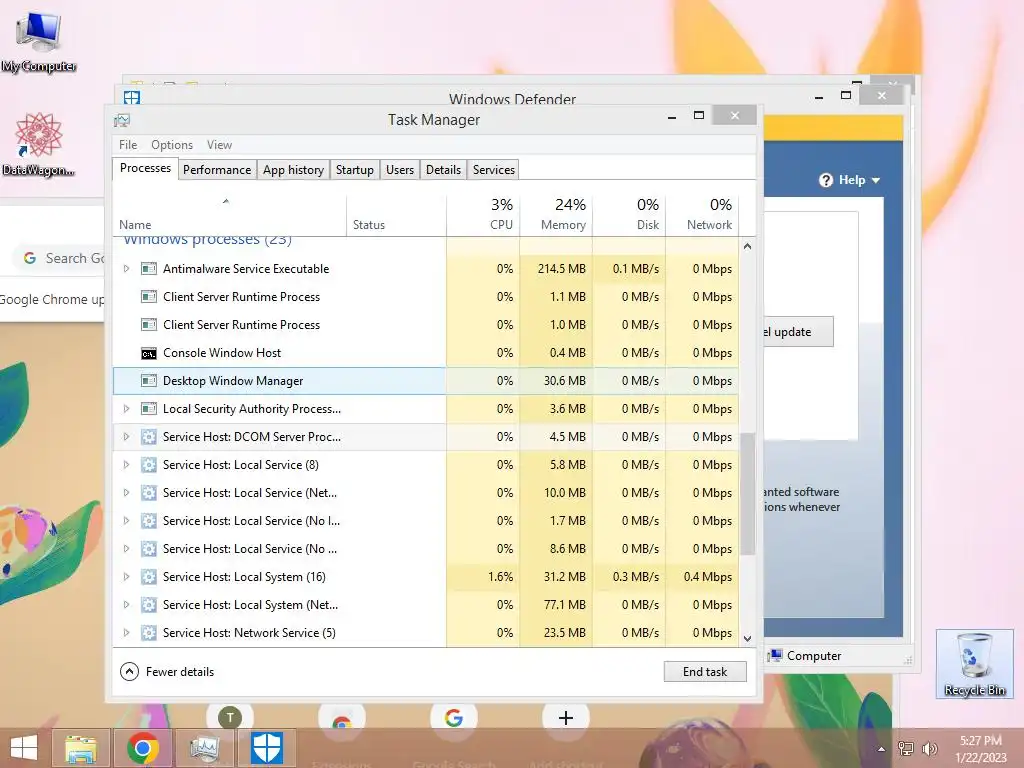Image resolution: width=1024 pixels, height=768 pixels.
Task: Click the clock showing 5:27 PM
Action: [981, 741]
